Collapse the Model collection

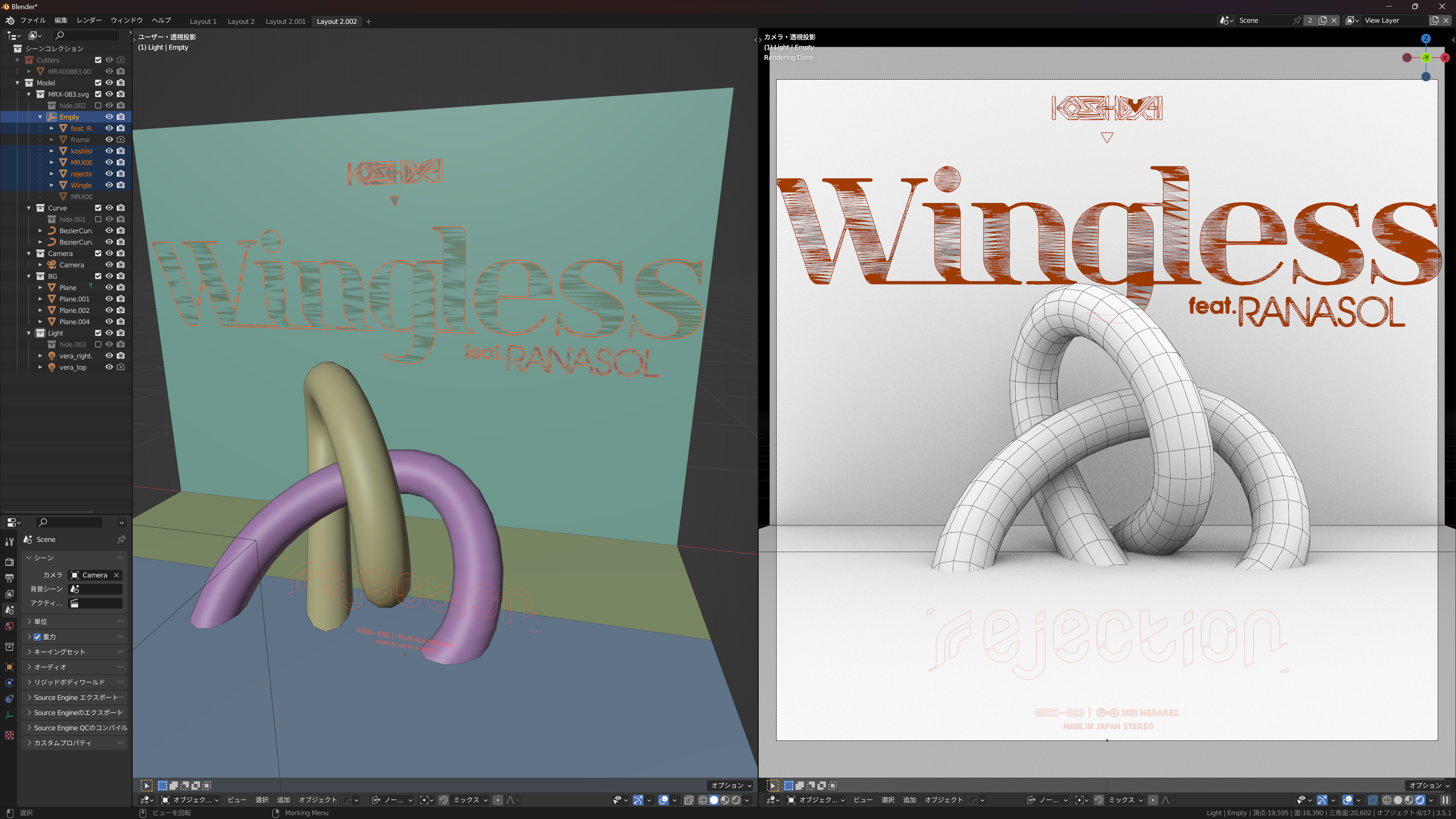tap(17, 83)
